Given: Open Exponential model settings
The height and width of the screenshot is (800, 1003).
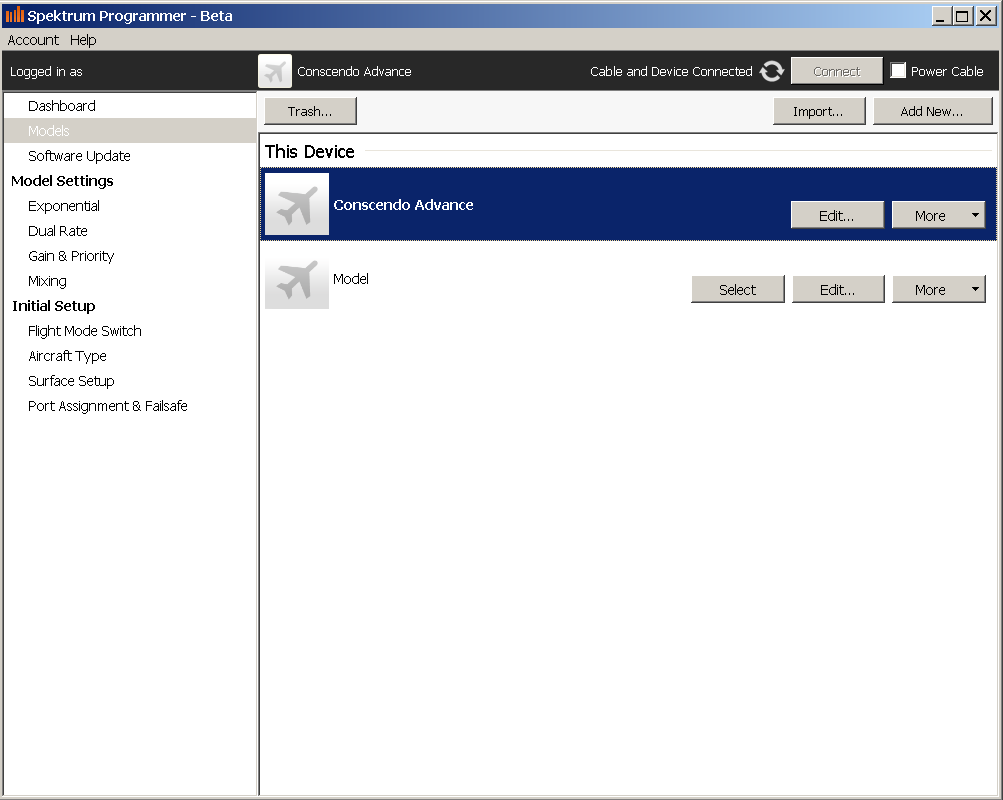Looking at the screenshot, I should (64, 206).
